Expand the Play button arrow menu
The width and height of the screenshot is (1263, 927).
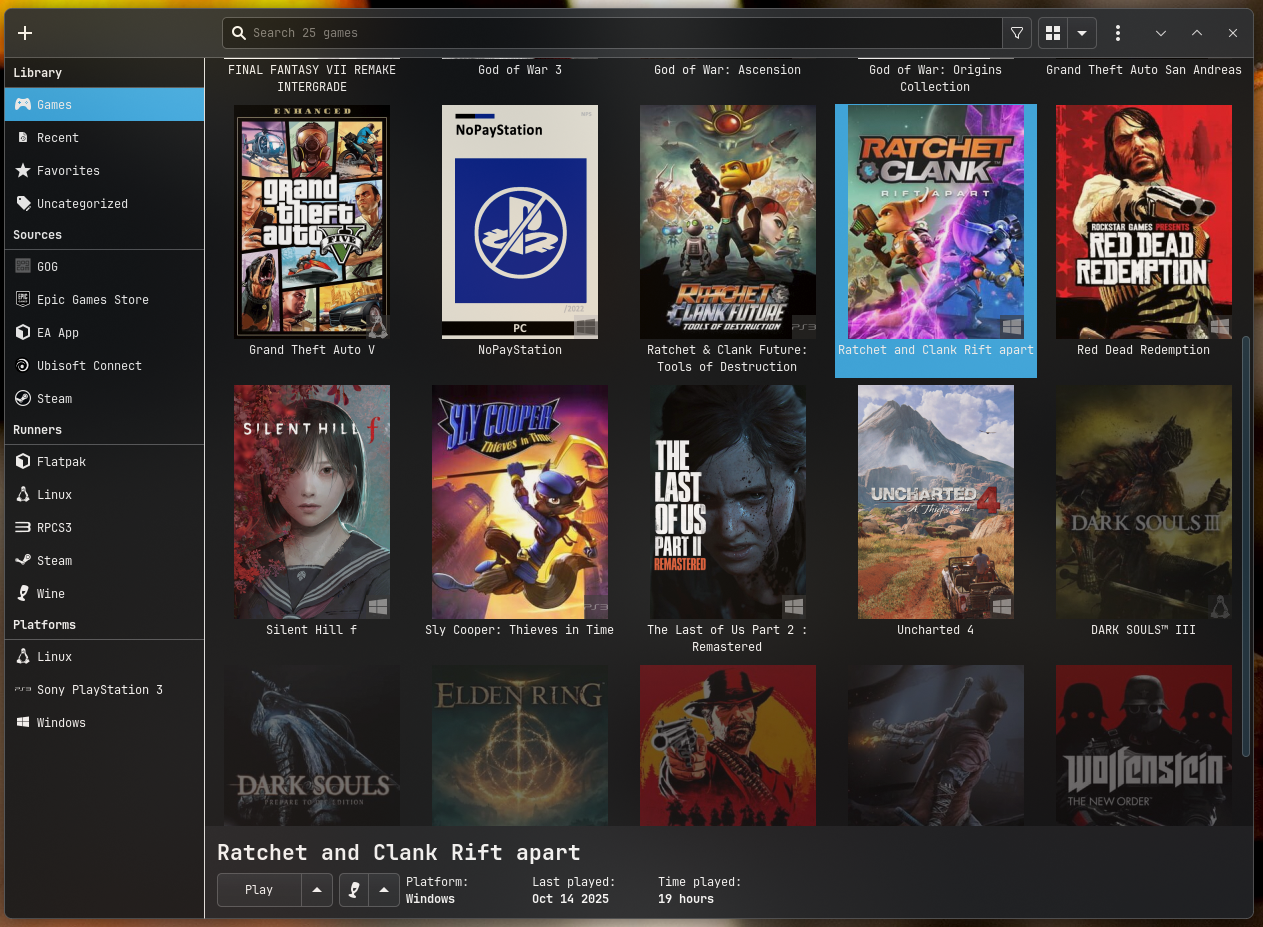tap(317, 890)
